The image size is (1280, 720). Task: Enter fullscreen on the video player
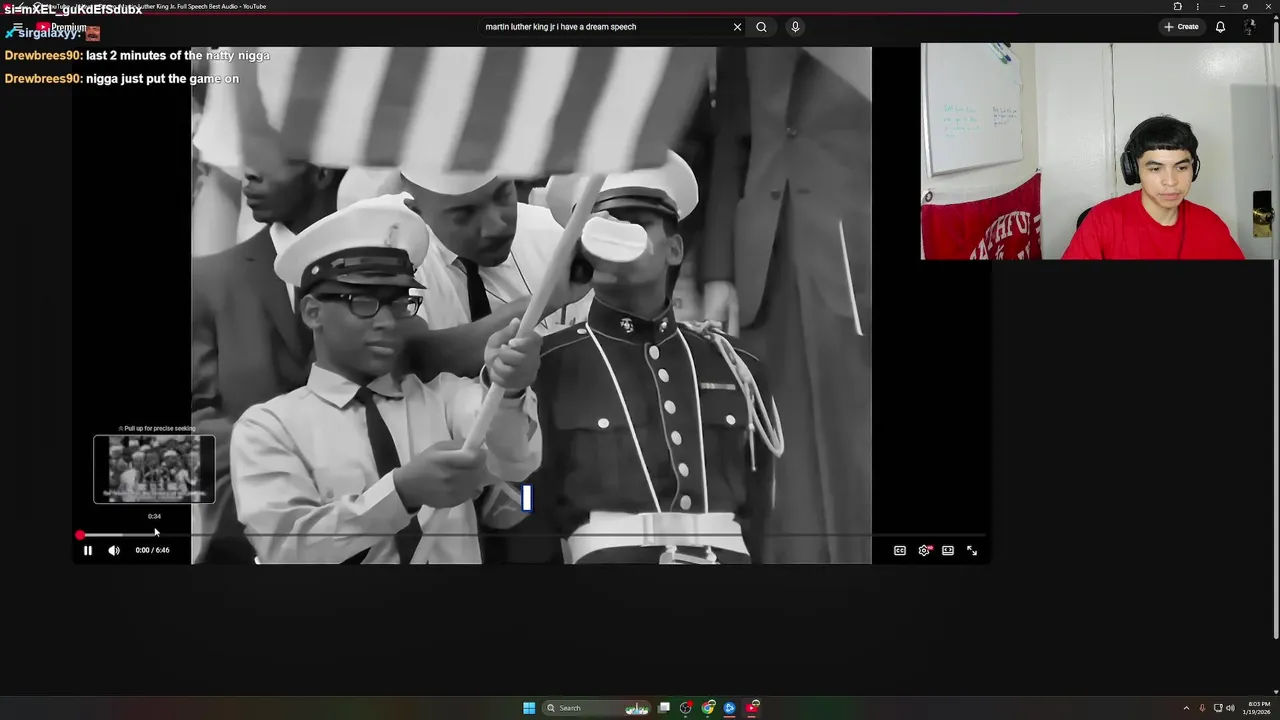point(972,550)
